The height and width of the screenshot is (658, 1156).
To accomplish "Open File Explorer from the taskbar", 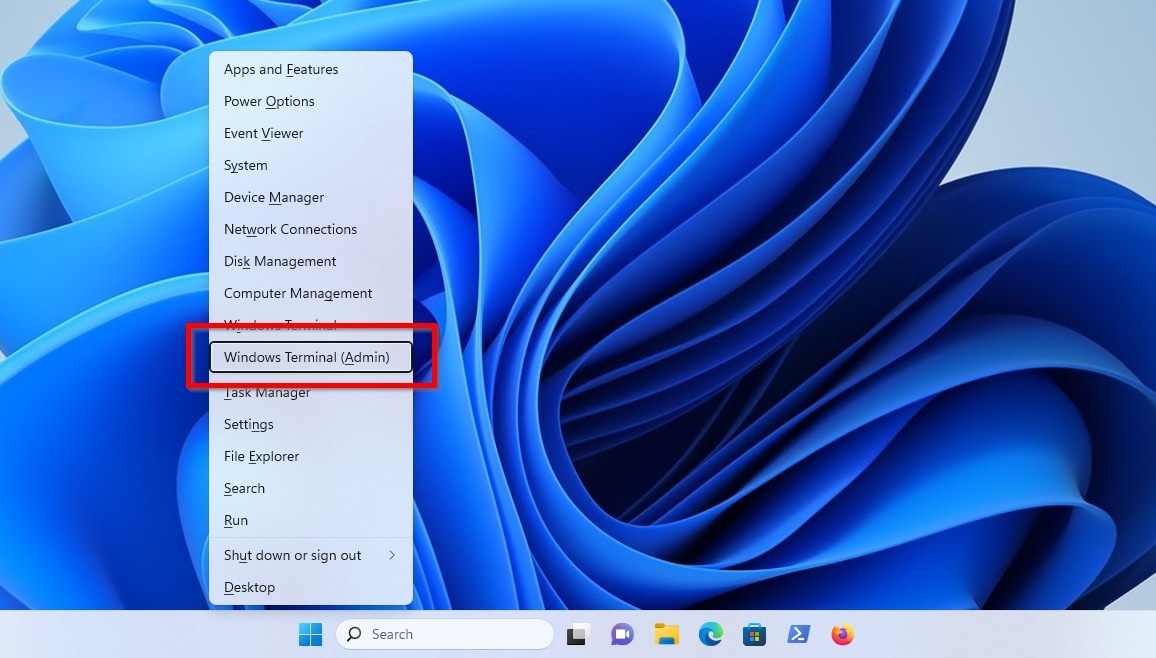I will coord(666,634).
